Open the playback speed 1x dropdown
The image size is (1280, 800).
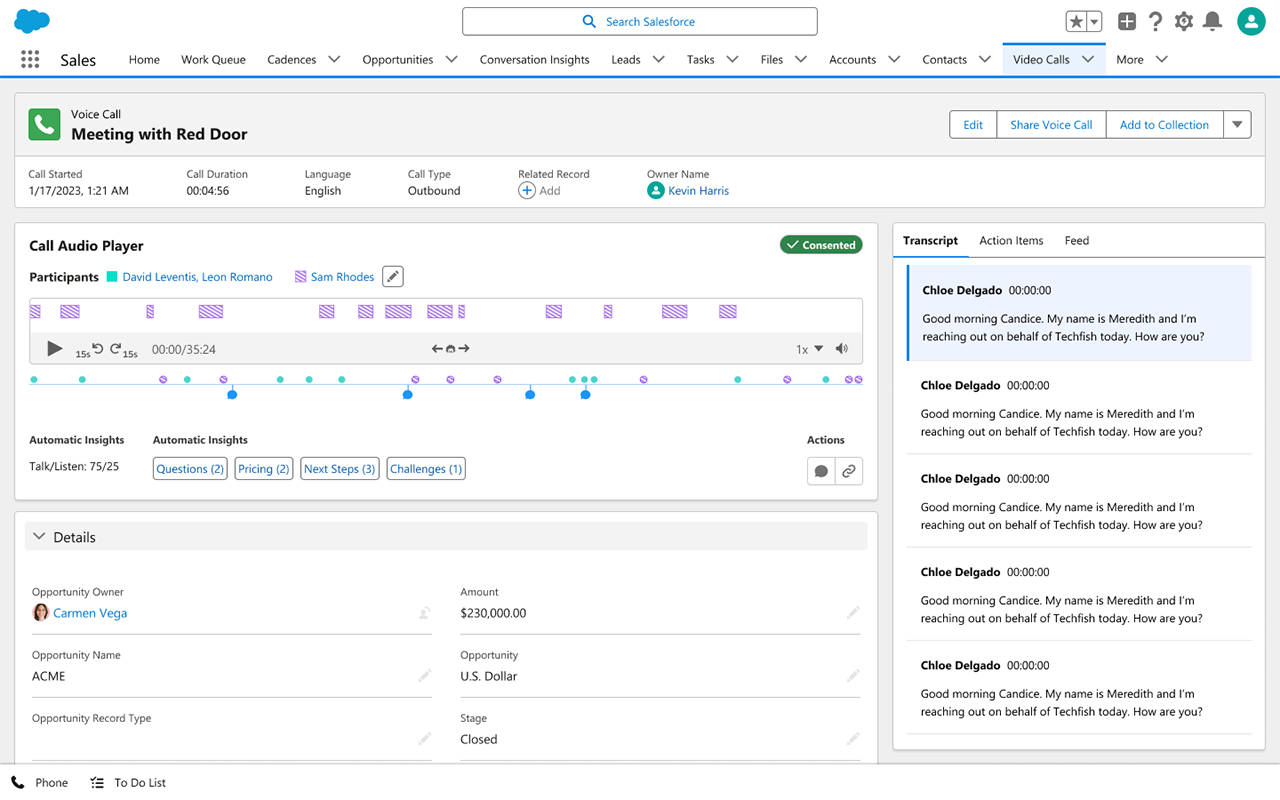click(810, 349)
